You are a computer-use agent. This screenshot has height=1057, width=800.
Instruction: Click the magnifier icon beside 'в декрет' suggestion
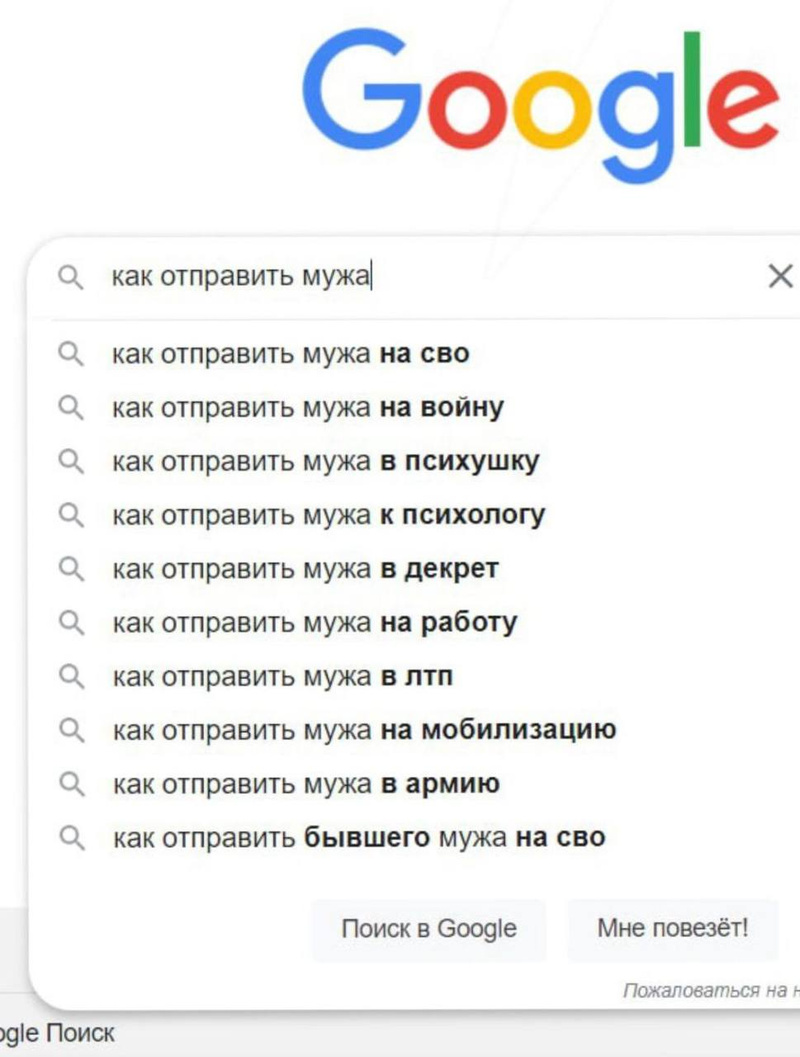[x=70, y=569]
